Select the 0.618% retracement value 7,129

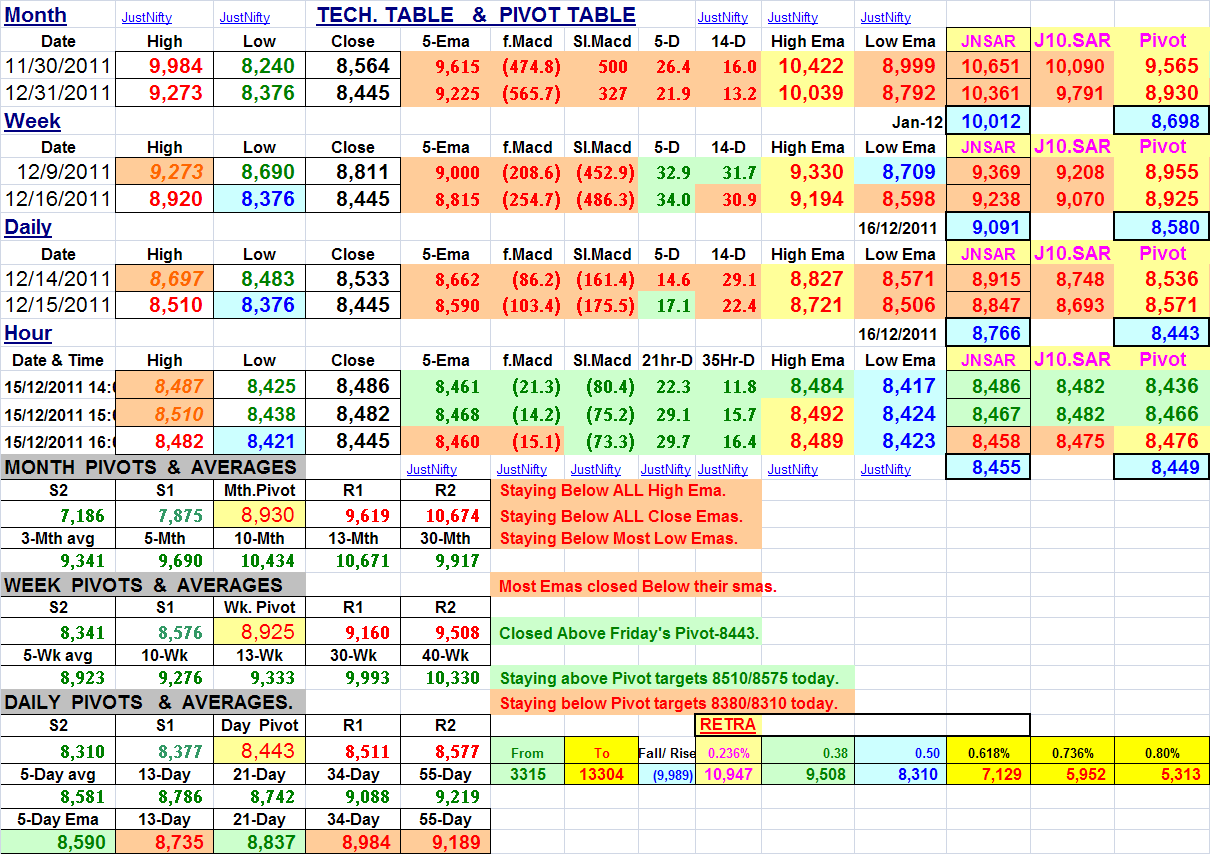990,774
